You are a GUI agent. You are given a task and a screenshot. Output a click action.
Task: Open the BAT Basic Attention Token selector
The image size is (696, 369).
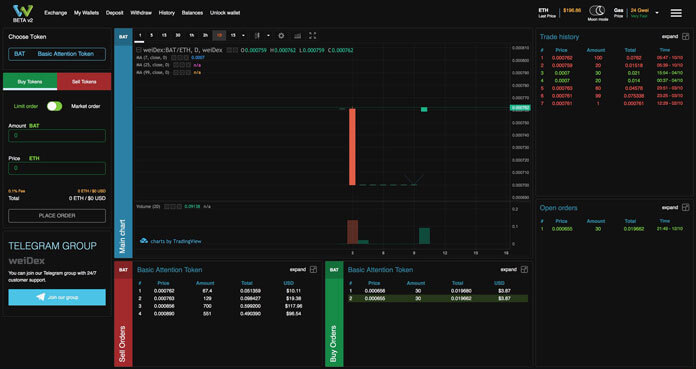pos(57,54)
